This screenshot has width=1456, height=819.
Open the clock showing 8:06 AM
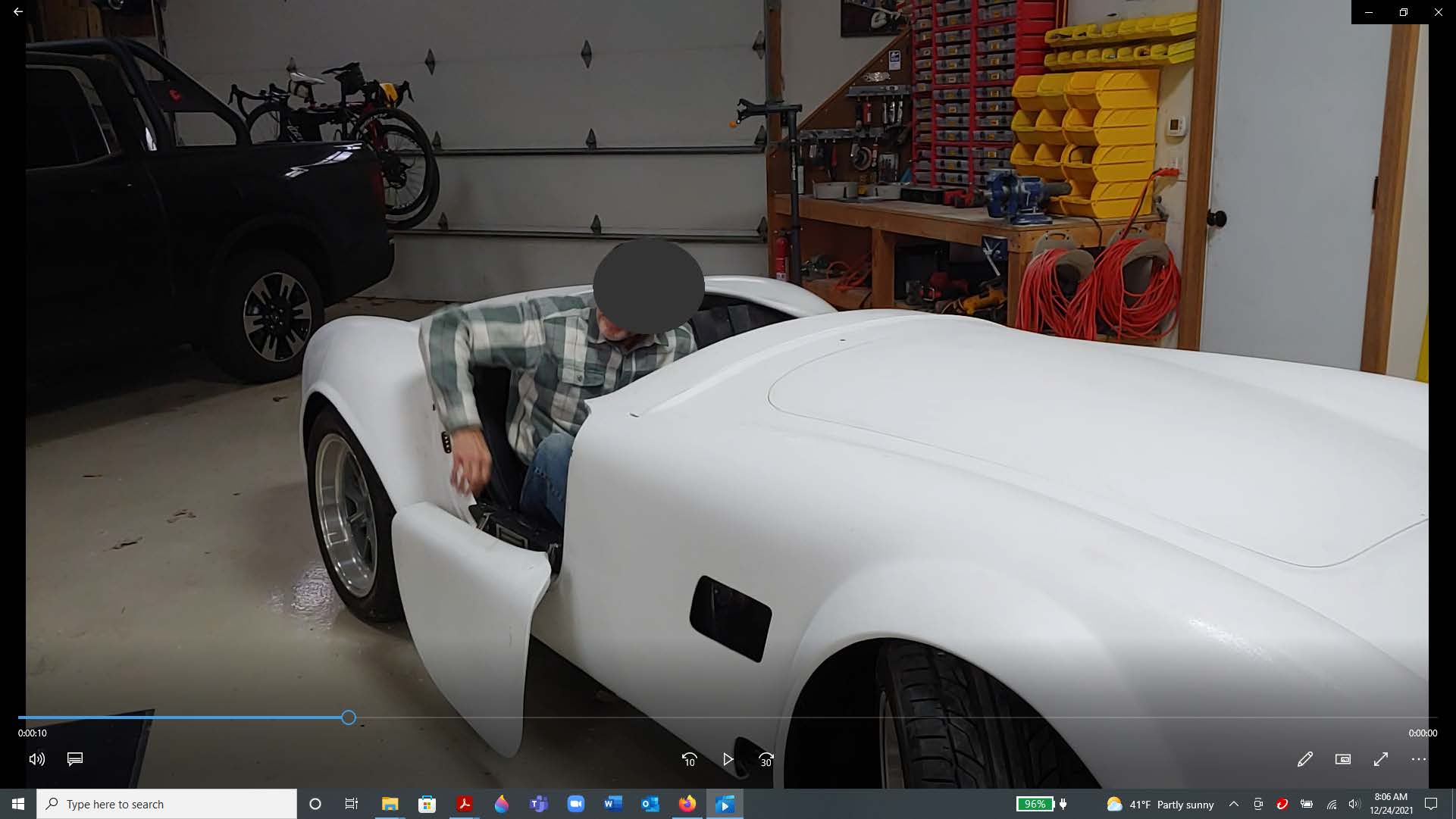(1391, 804)
